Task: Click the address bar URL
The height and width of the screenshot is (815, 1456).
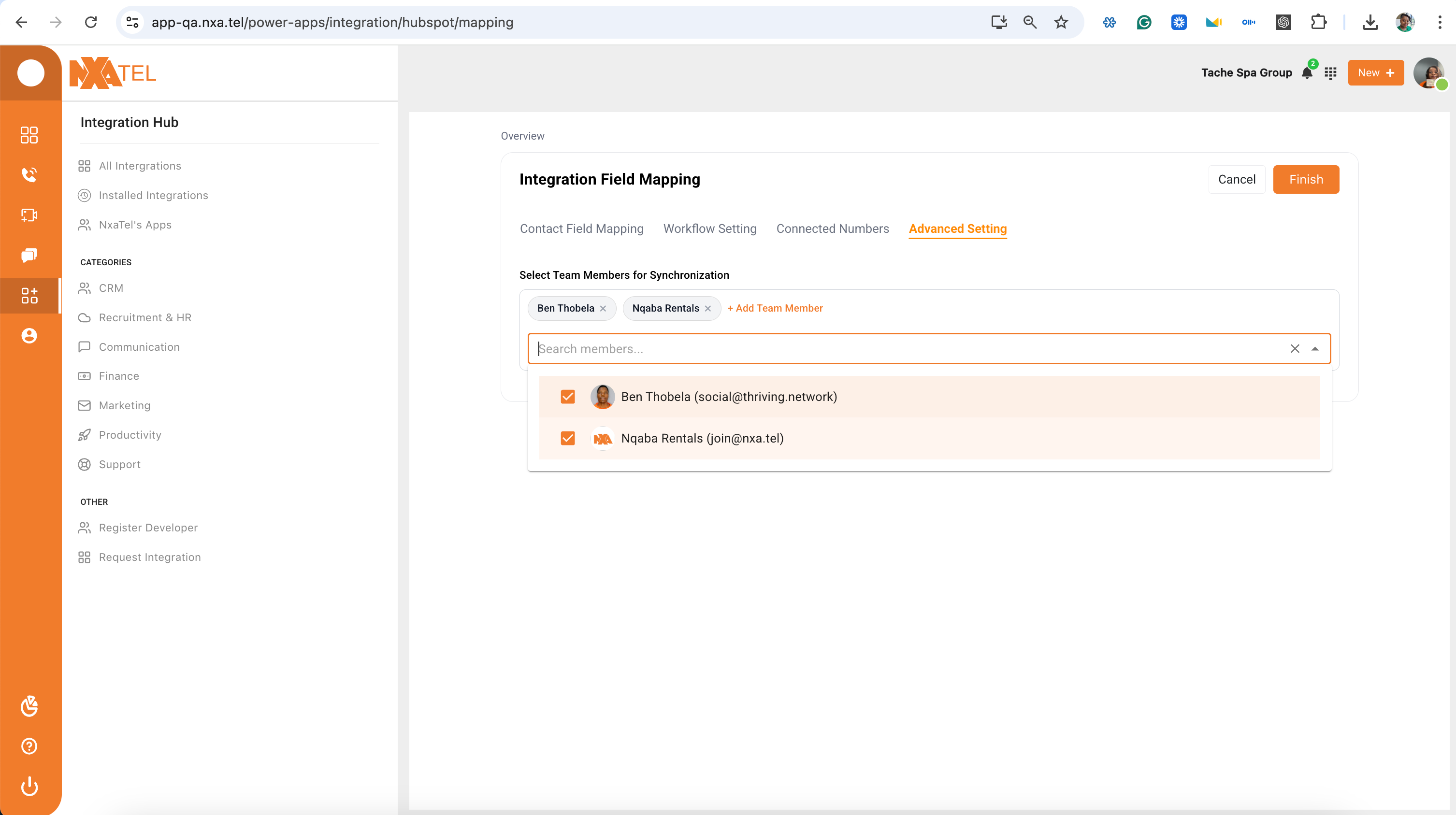Action: point(332,22)
